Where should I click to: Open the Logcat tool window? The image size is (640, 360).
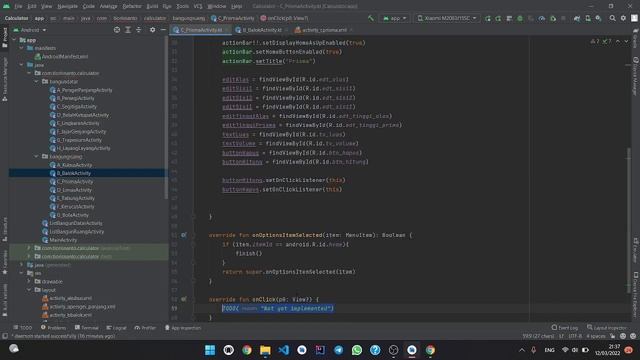click(x=116, y=328)
